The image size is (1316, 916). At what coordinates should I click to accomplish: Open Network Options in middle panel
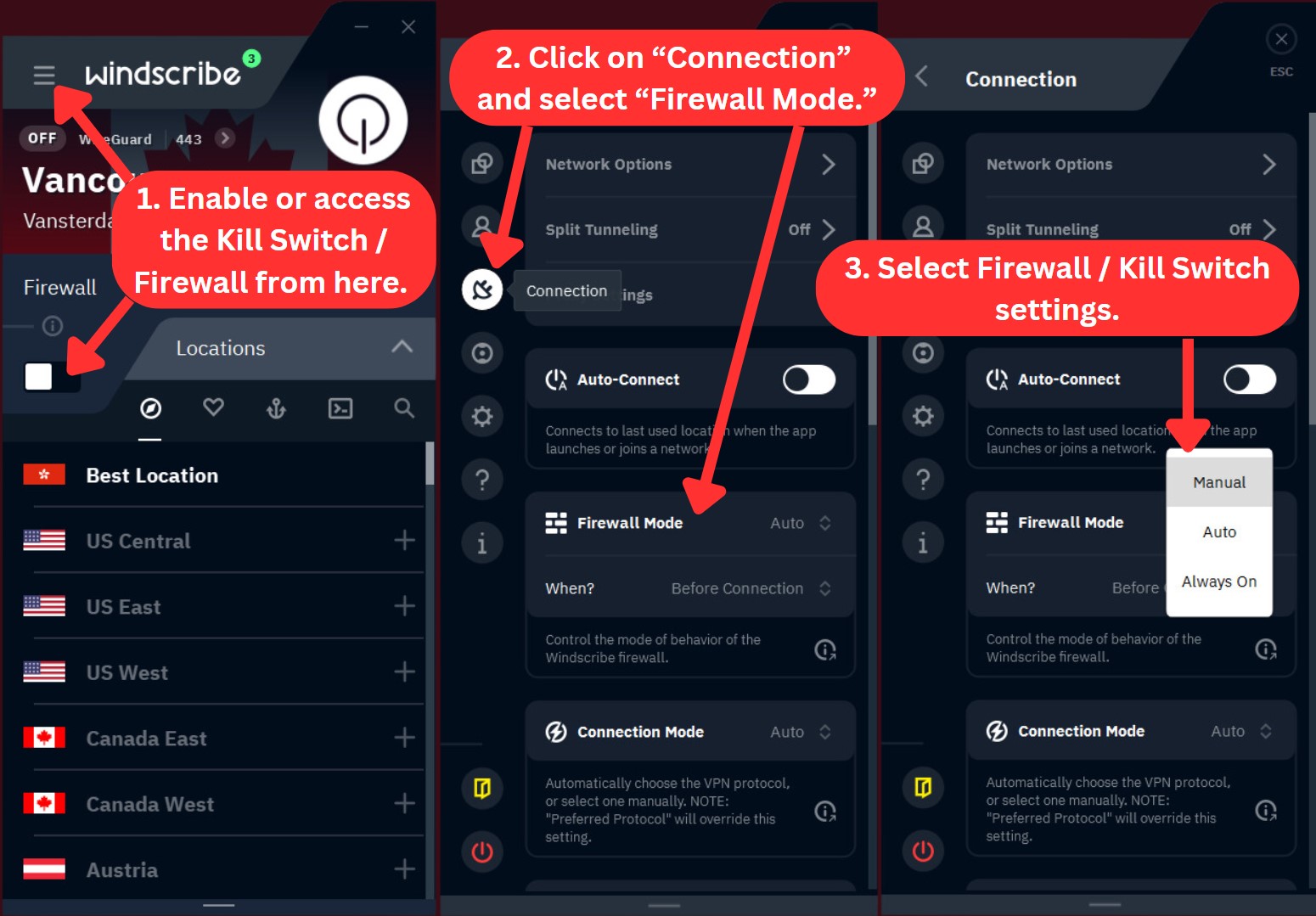coord(690,164)
